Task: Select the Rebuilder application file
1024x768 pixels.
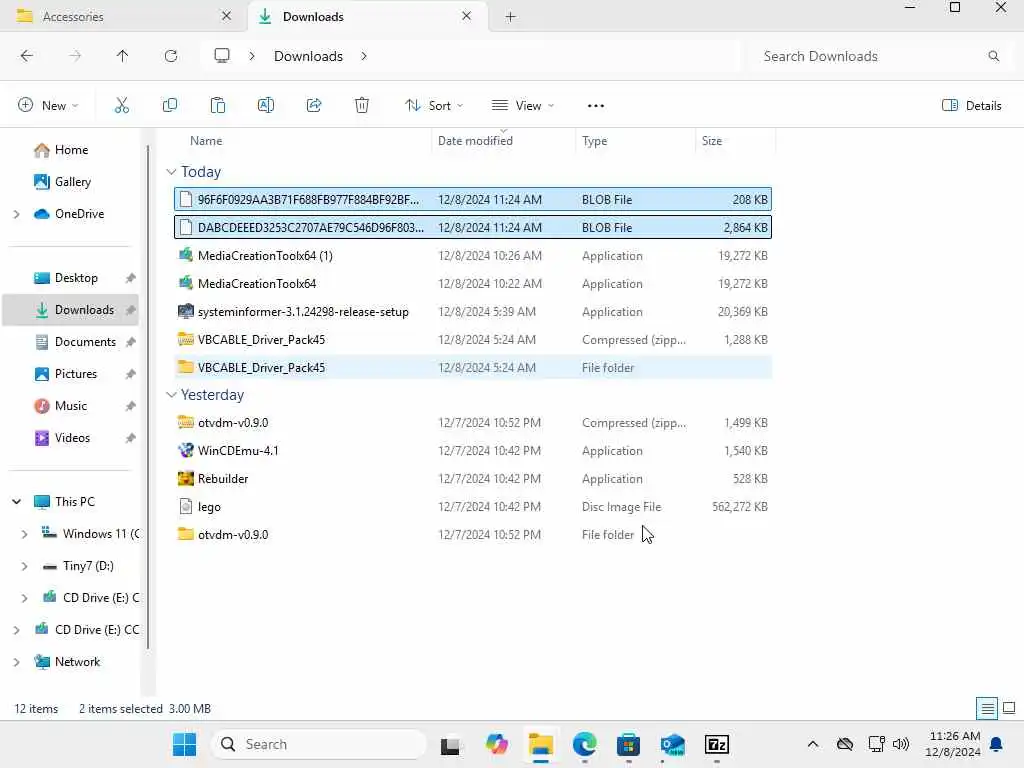Action: click(473, 479)
